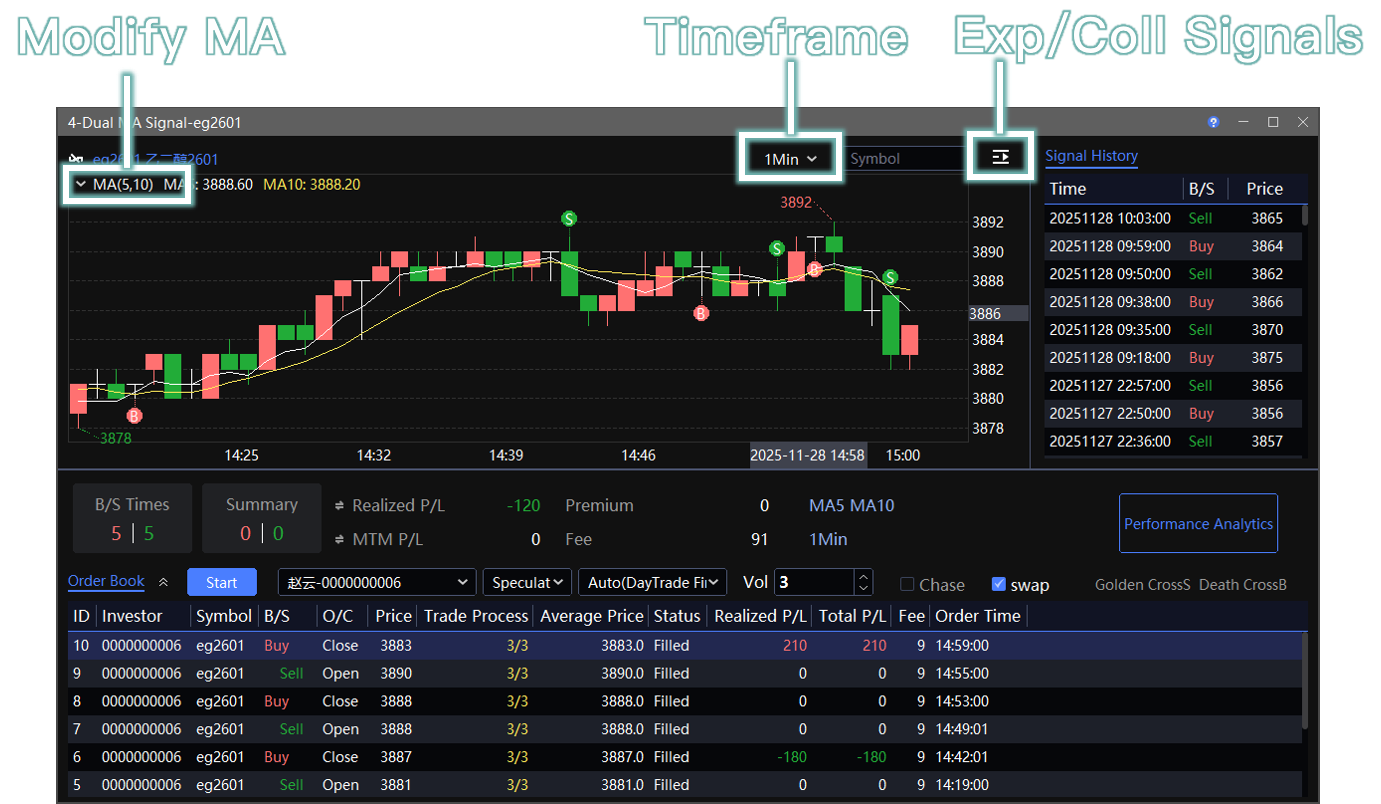
Task: Click the topmost green S sell marker on chart
Action: [x=569, y=218]
